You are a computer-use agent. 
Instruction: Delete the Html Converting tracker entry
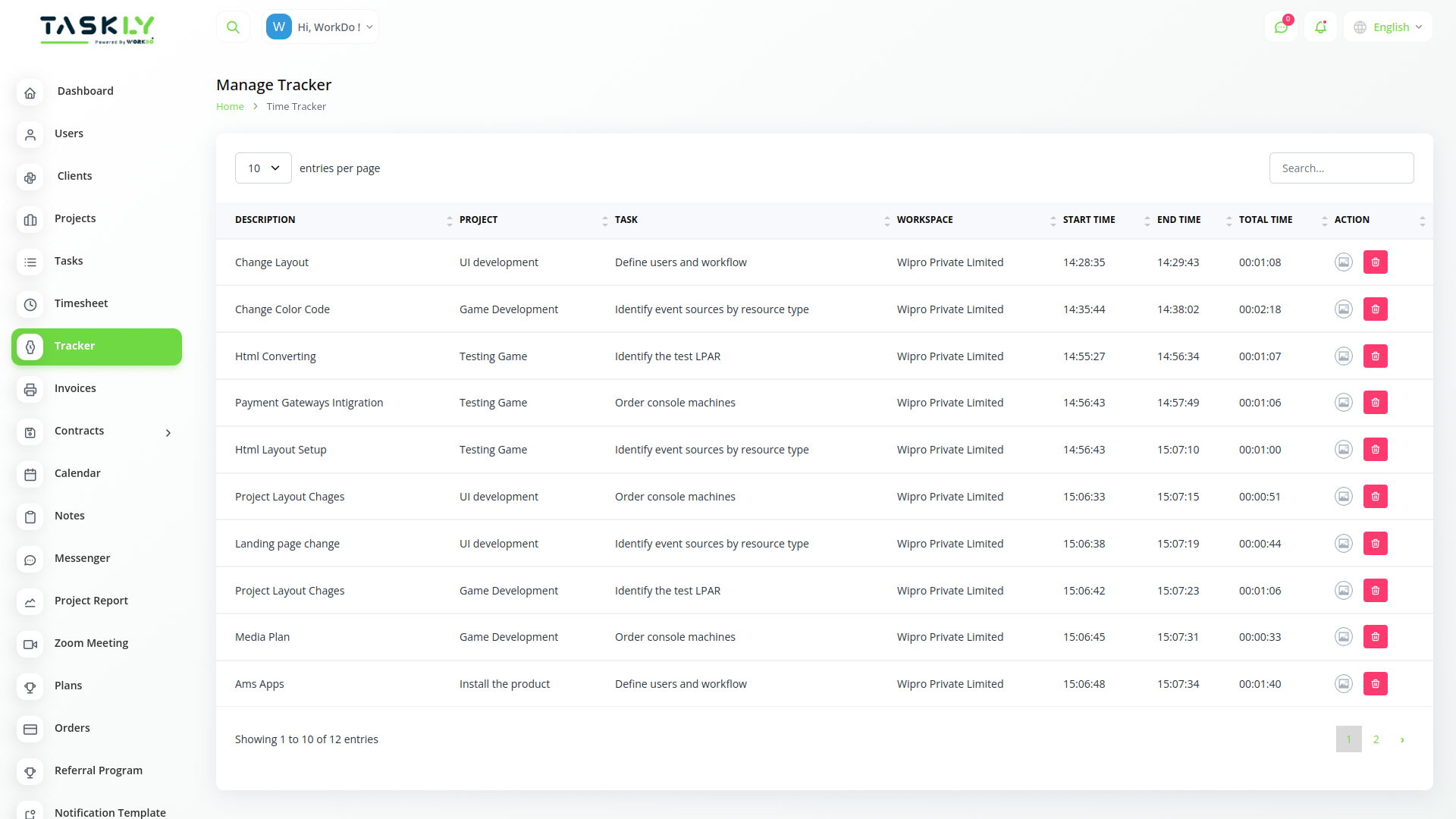(x=1375, y=356)
